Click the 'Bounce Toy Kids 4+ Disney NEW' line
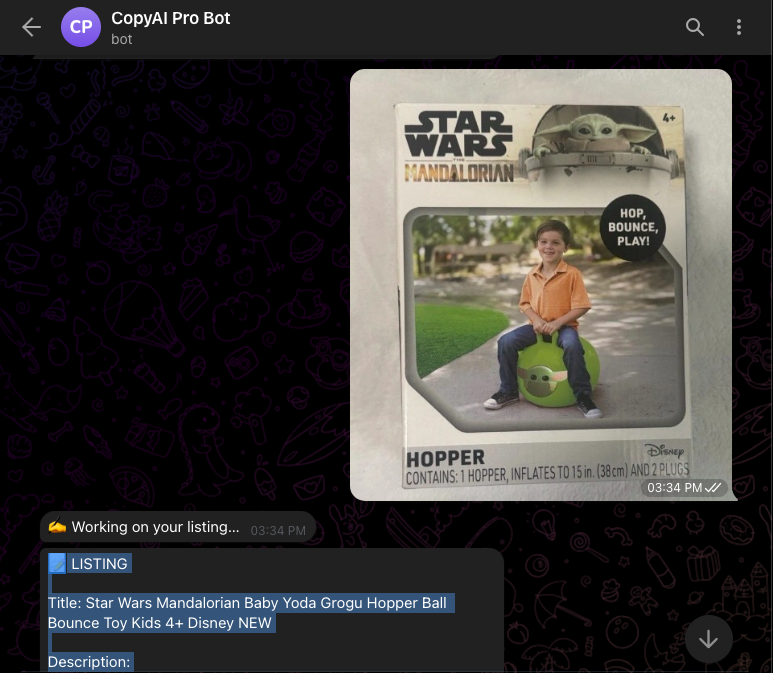The height and width of the screenshot is (673, 773). point(160,623)
